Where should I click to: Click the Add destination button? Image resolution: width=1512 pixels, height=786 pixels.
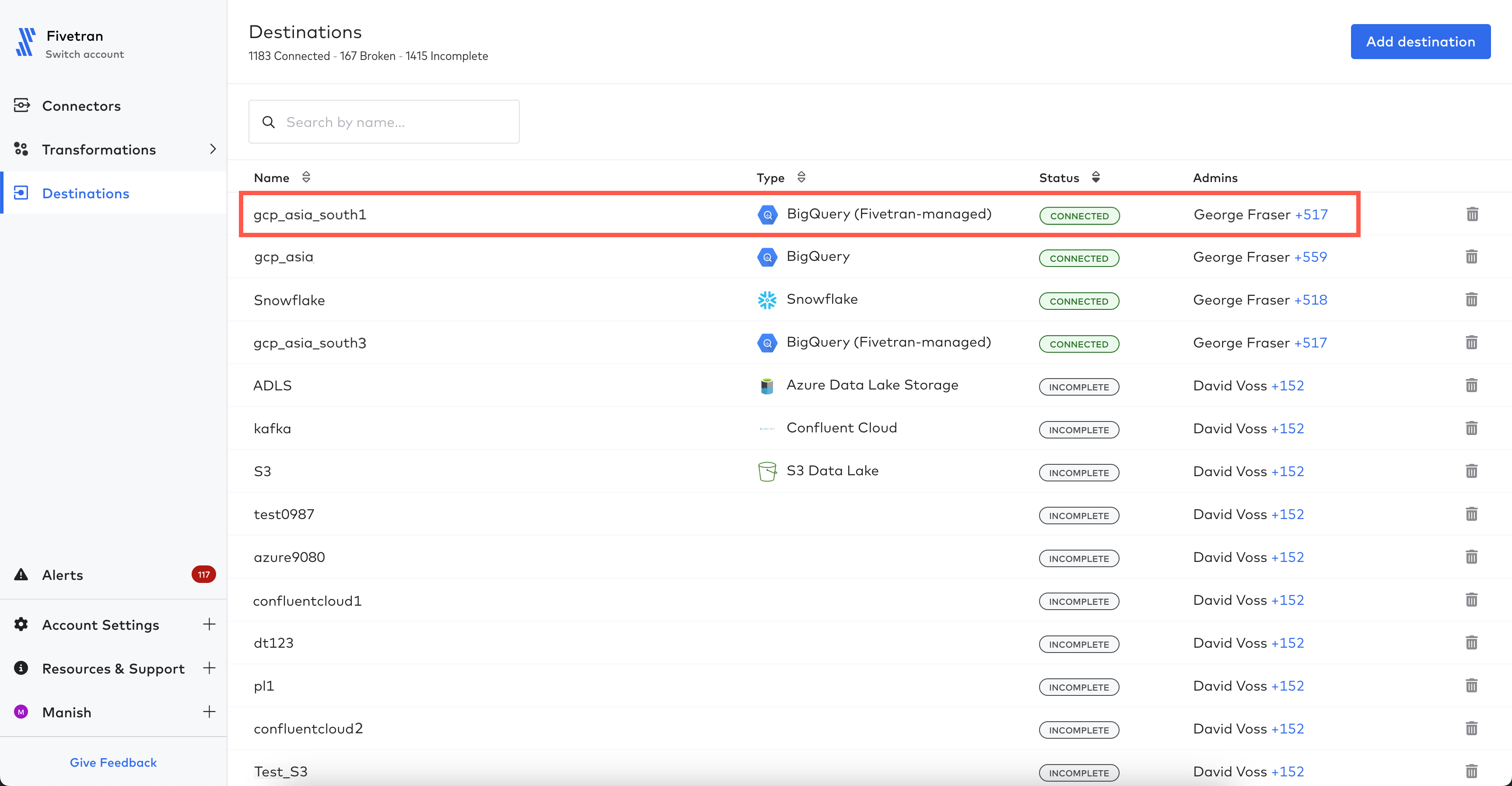click(x=1421, y=42)
